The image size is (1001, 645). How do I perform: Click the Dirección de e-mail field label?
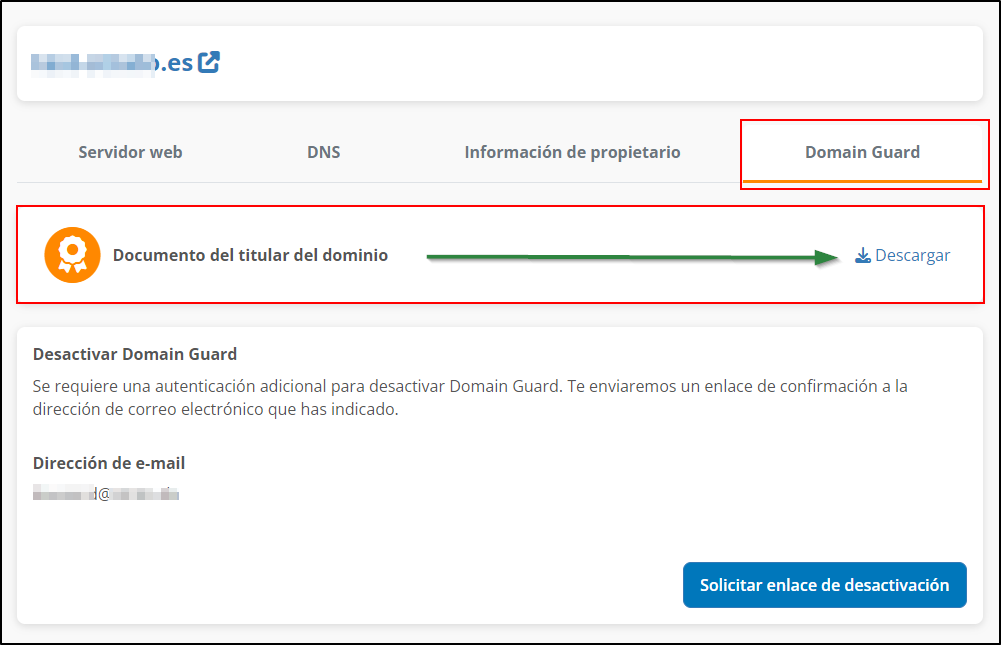109,463
